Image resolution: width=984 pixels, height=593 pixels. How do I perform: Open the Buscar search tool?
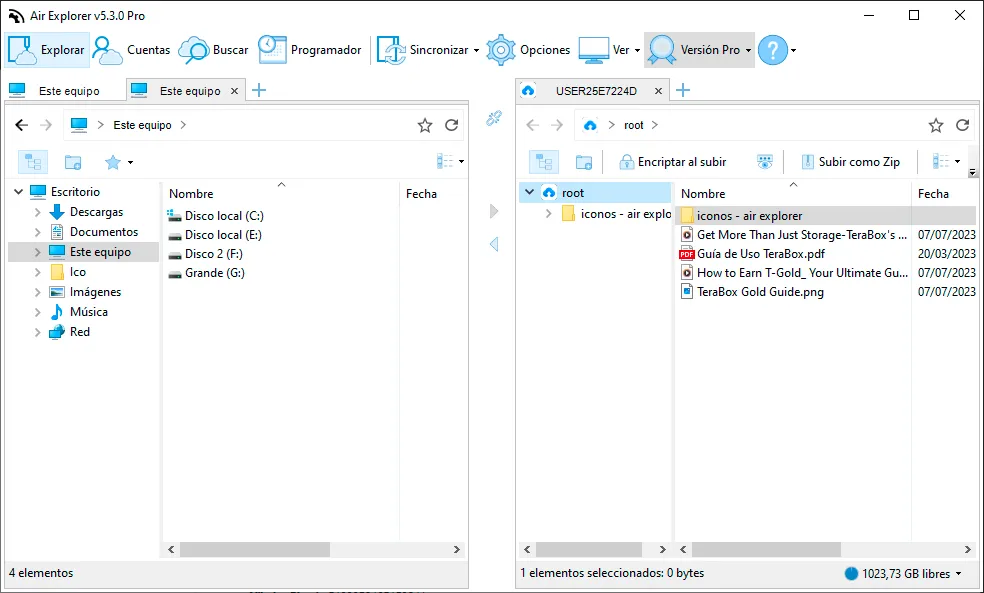[x=214, y=50]
